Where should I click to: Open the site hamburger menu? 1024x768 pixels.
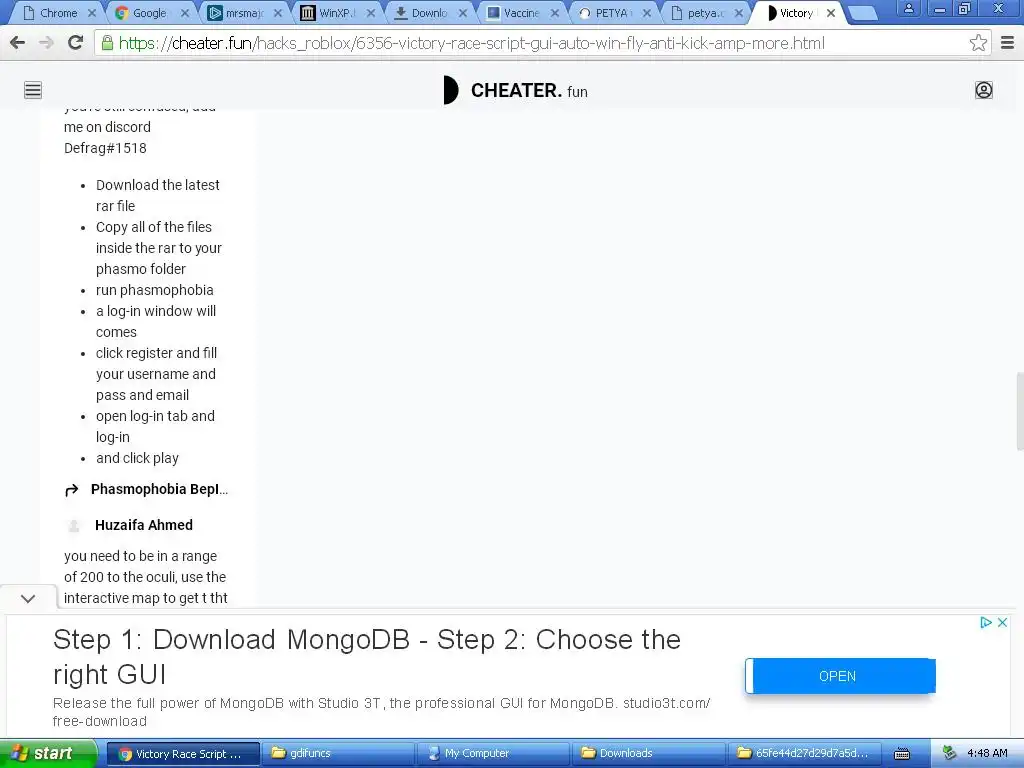(33, 90)
